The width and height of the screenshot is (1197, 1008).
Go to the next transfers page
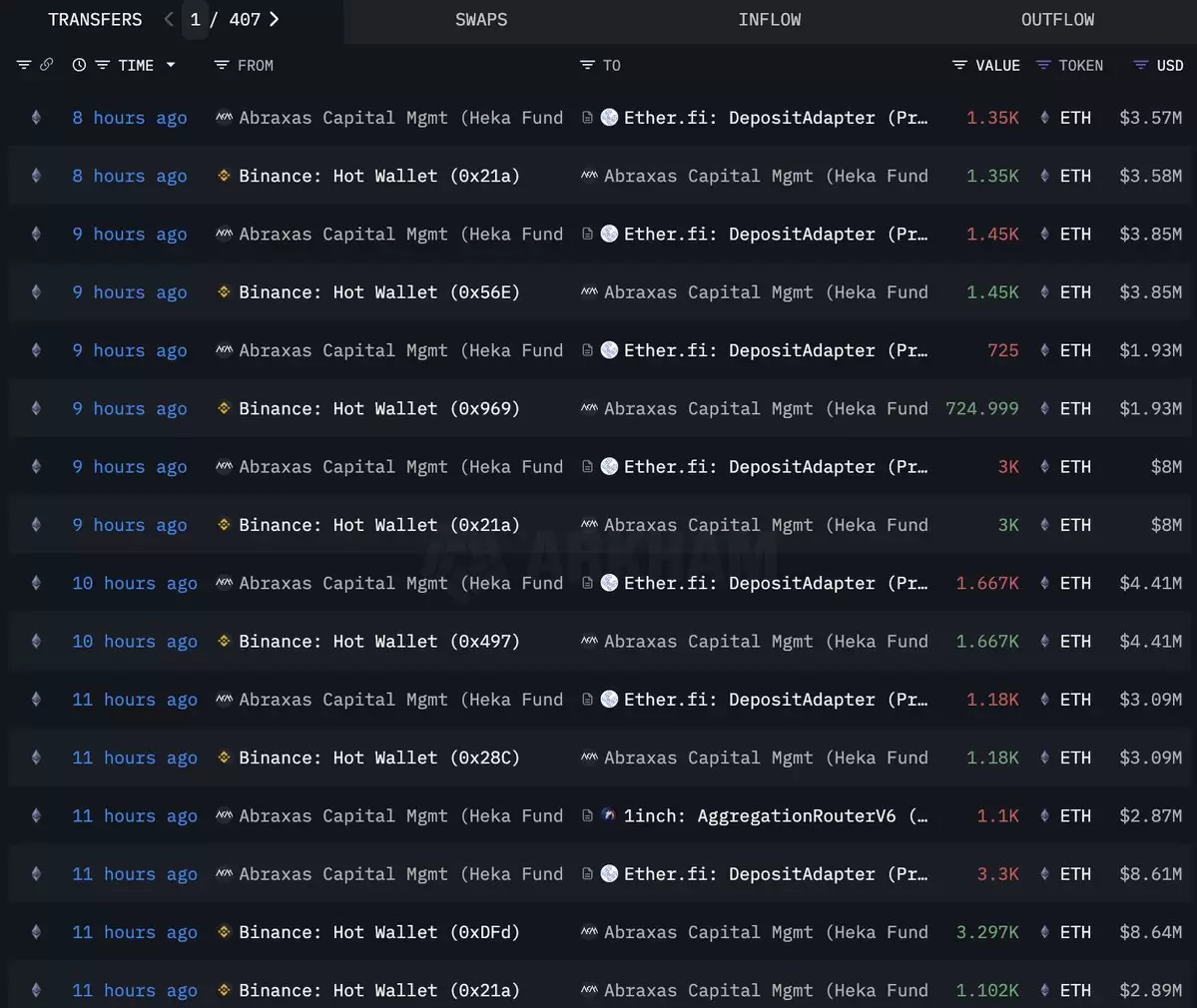click(x=275, y=19)
